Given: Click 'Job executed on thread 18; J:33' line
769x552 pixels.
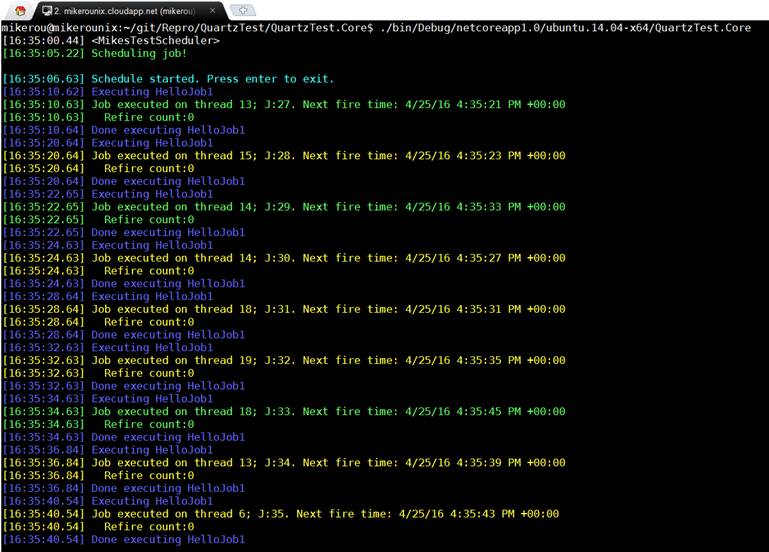Looking at the screenshot, I should click(284, 411).
